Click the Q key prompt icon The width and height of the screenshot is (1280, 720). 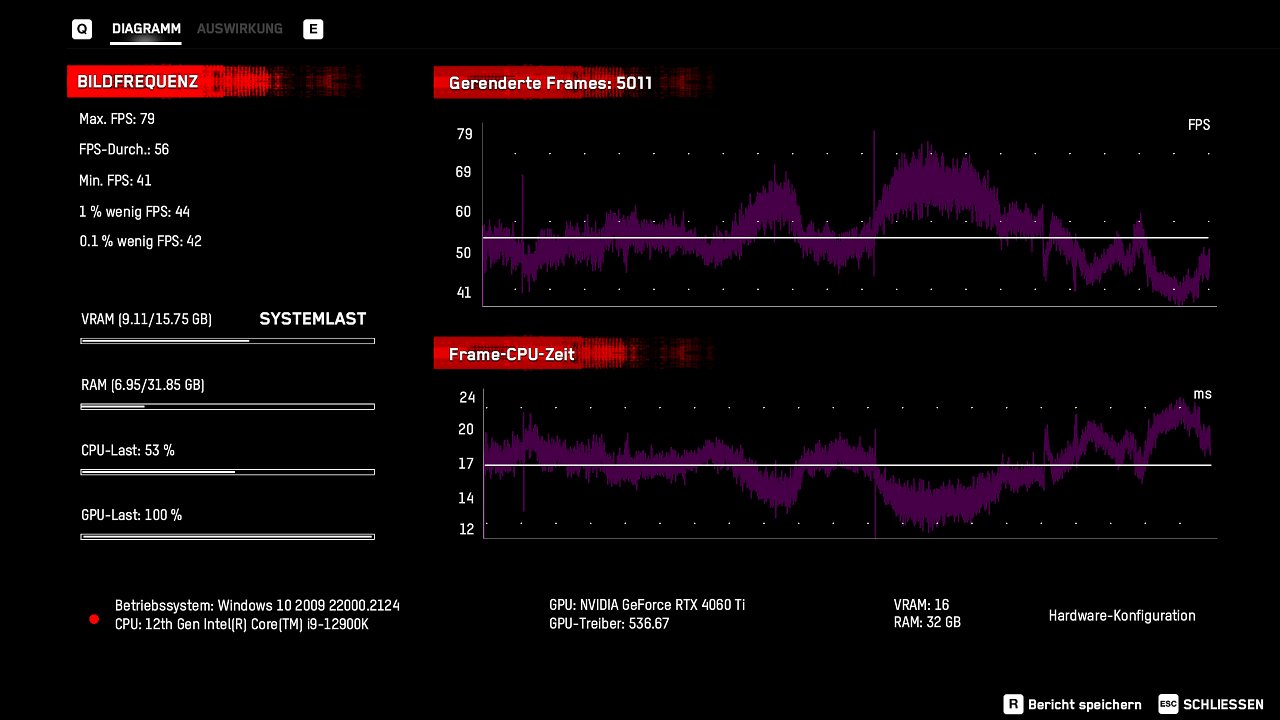click(82, 29)
